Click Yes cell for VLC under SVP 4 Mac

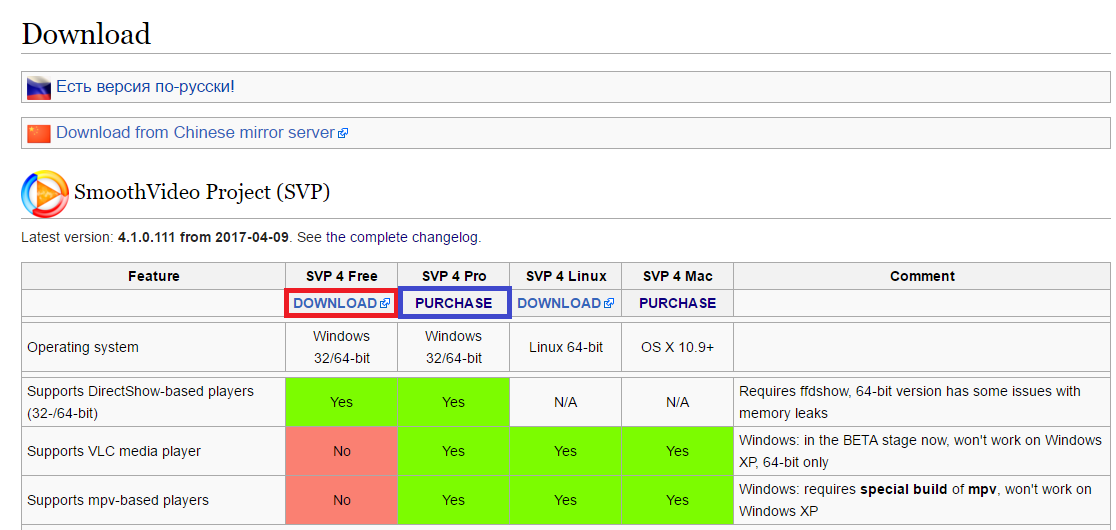pos(678,451)
